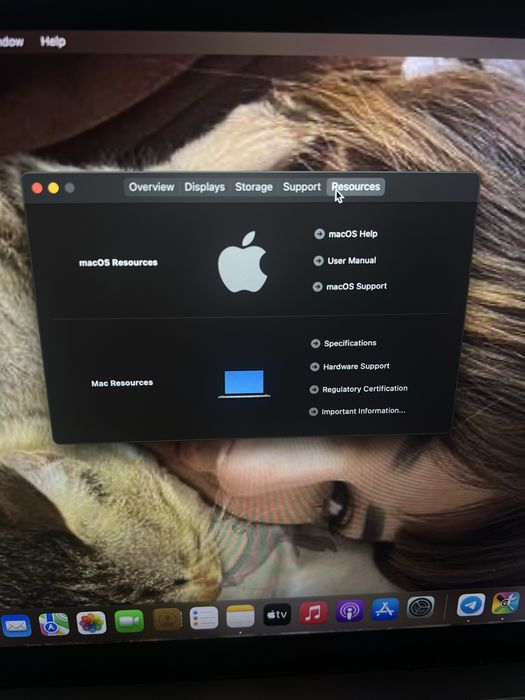Image resolution: width=525 pixels, height=700 pixels.
Task: Open Reminders from the Dock
Action: [204, 617]
